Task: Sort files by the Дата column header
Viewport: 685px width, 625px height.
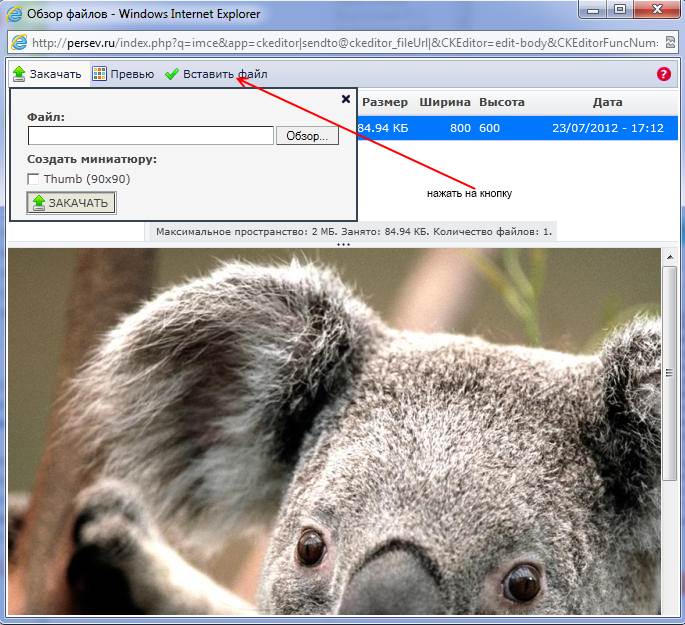Action: [607, 102]
